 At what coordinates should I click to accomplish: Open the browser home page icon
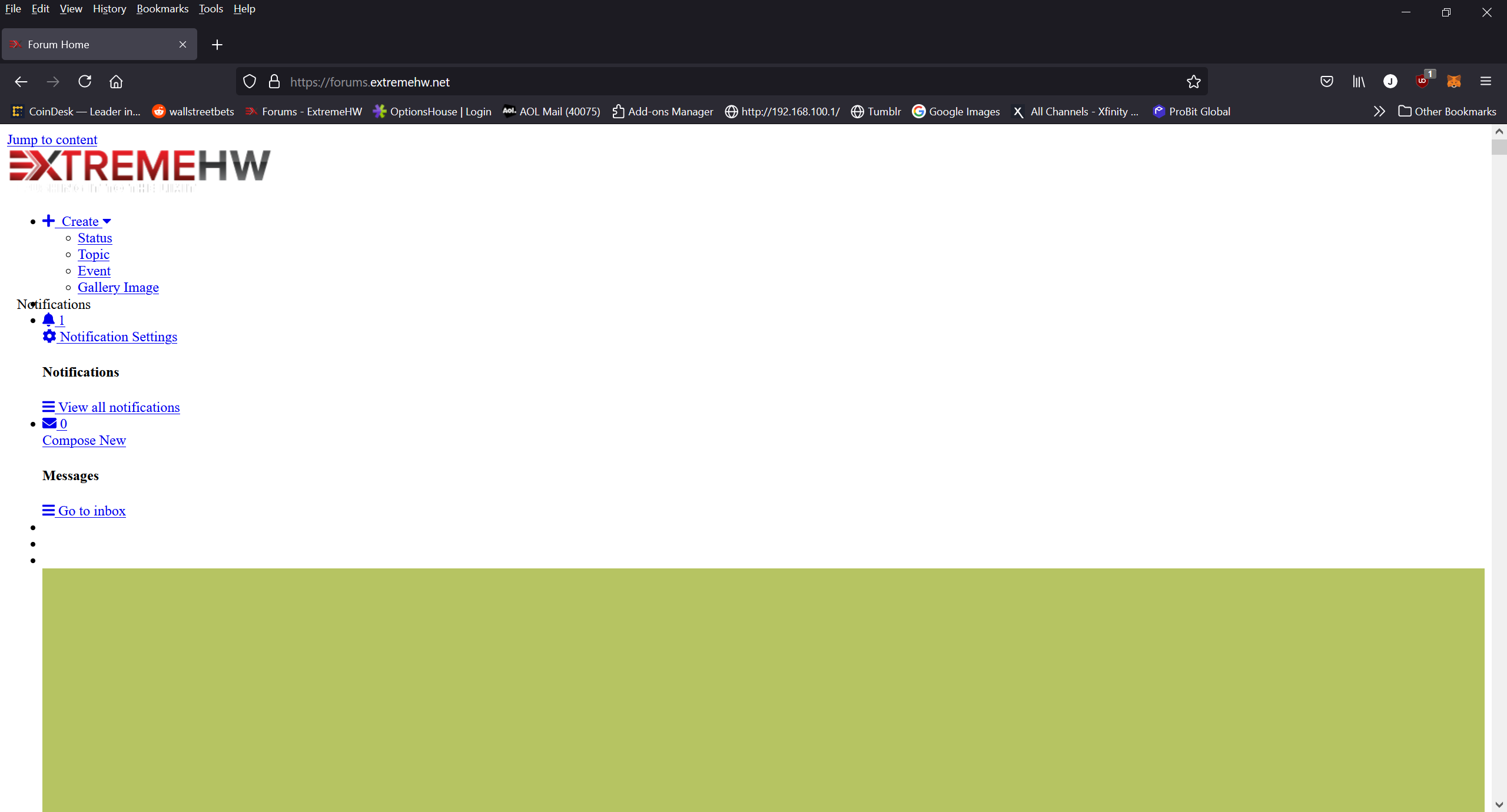pos(116,82)
